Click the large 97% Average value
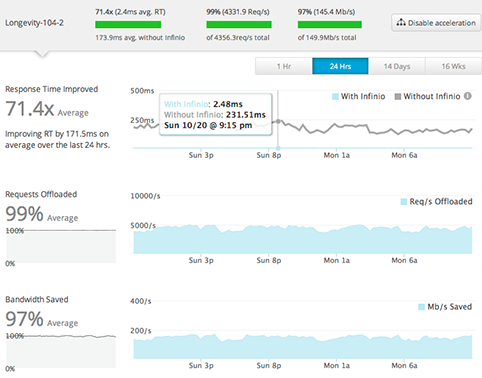Screen dimensions: 482x378 pyautogui.click(x=42, y=319)
